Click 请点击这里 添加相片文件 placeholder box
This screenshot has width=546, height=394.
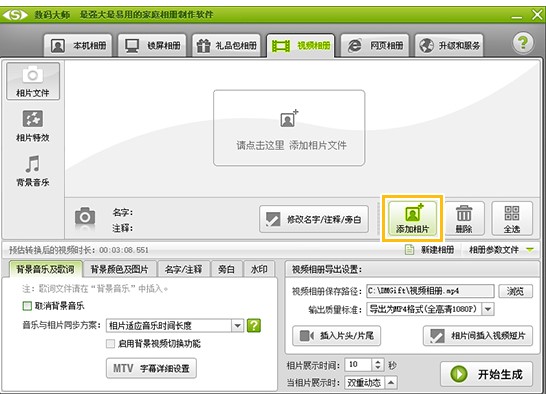click(289, 128)
